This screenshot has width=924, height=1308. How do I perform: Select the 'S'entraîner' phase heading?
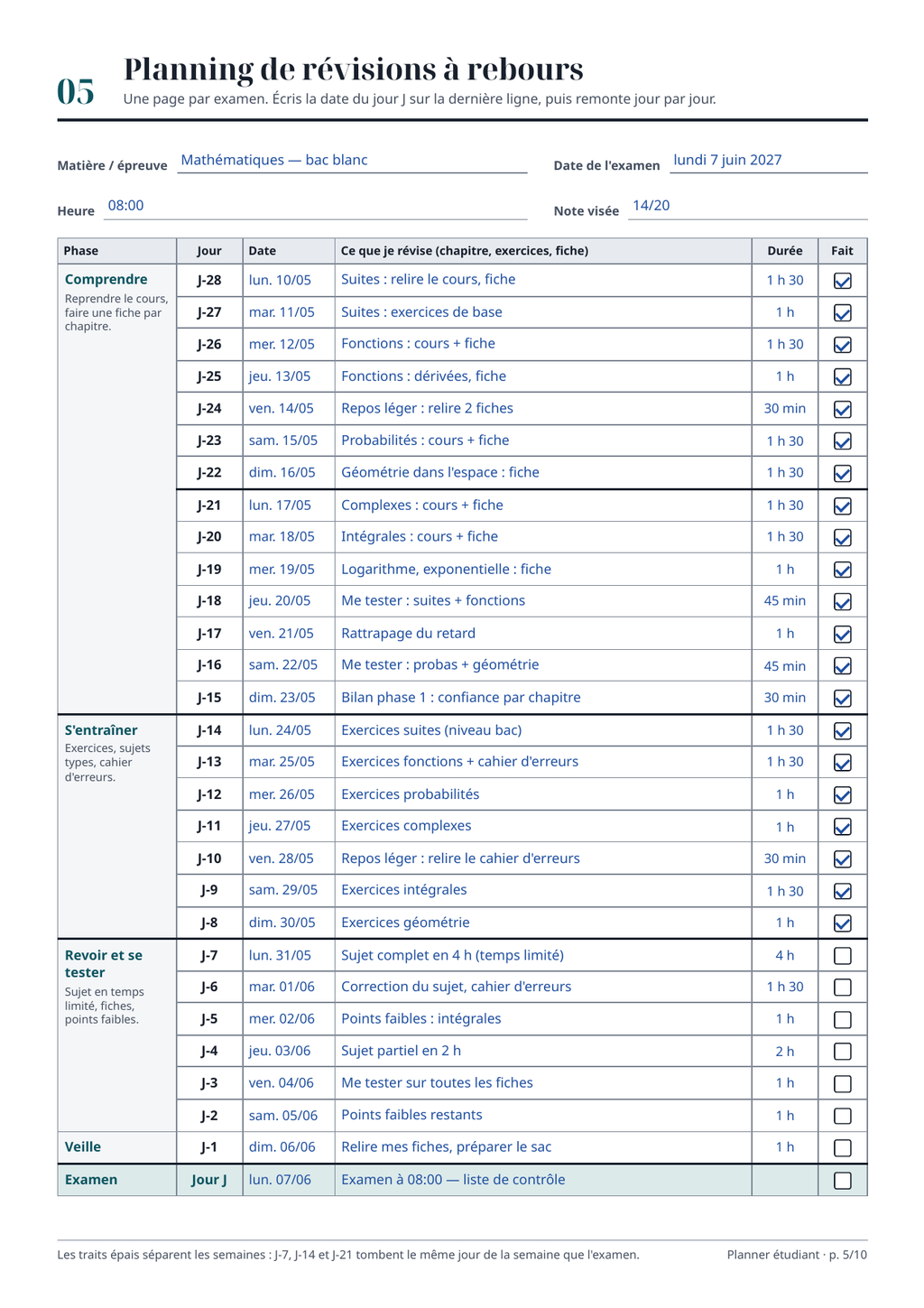[101, 730]
